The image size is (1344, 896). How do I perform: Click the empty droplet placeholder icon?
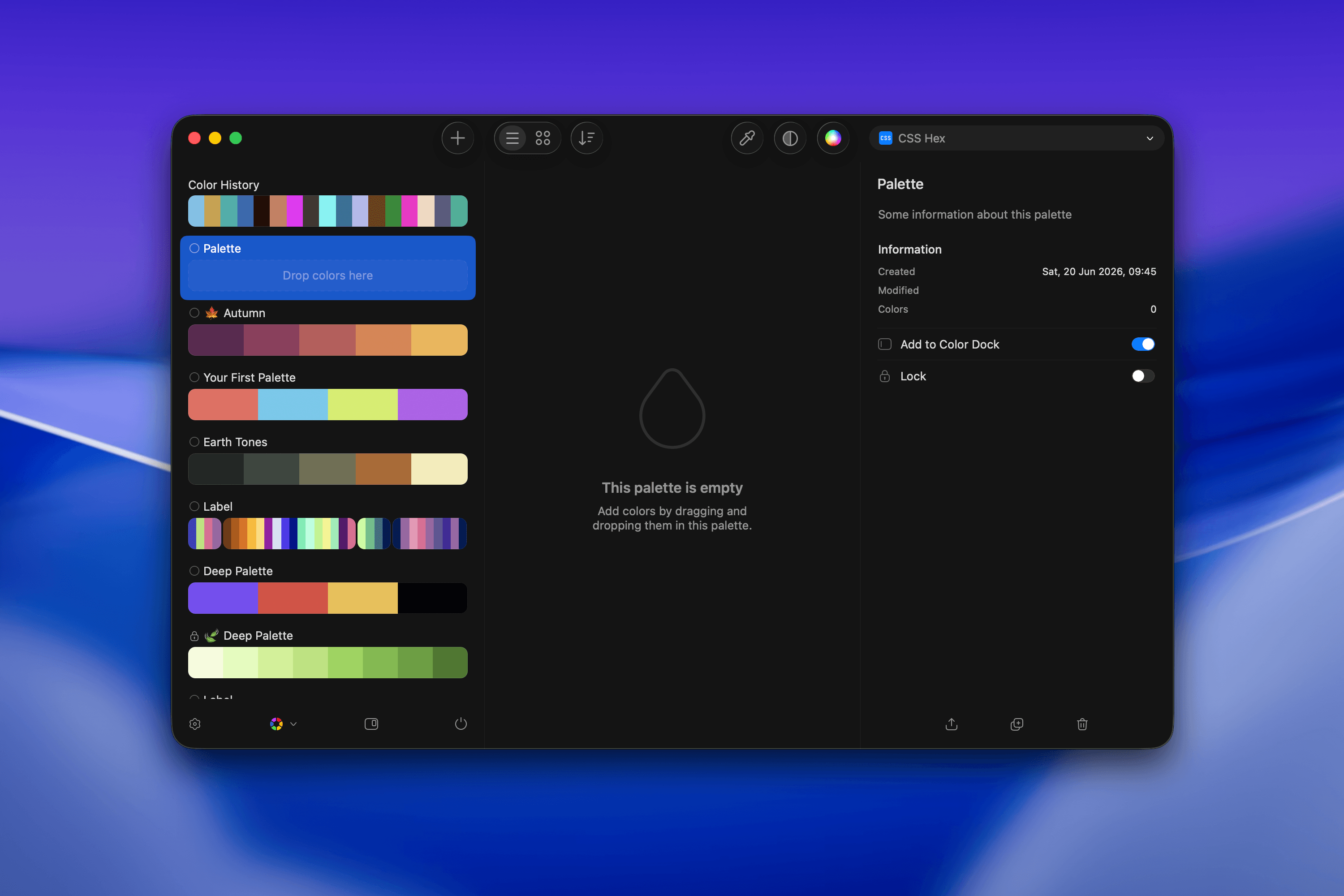tap(672, 409)
